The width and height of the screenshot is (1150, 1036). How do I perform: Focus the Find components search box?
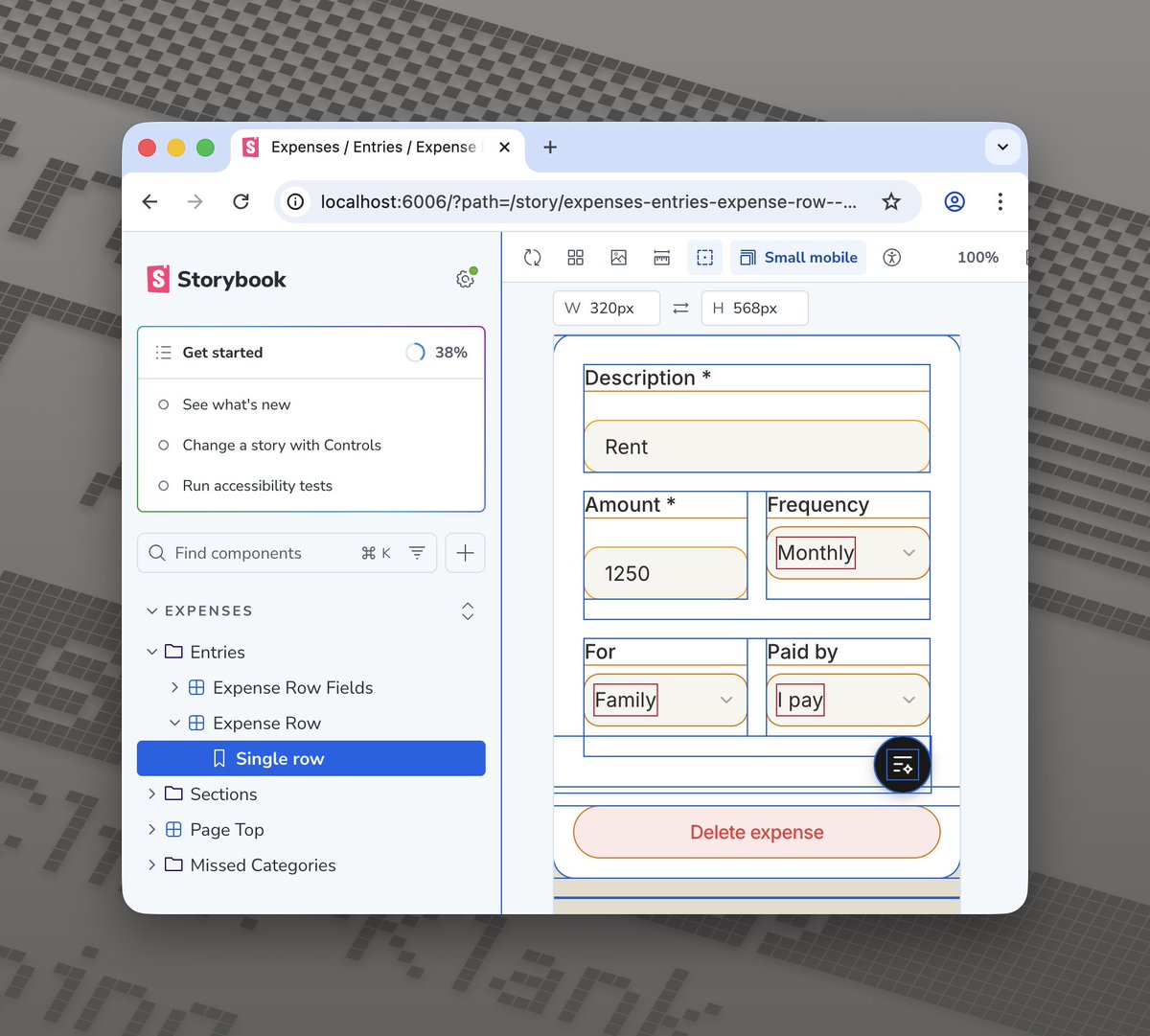(x=287, y=553)
